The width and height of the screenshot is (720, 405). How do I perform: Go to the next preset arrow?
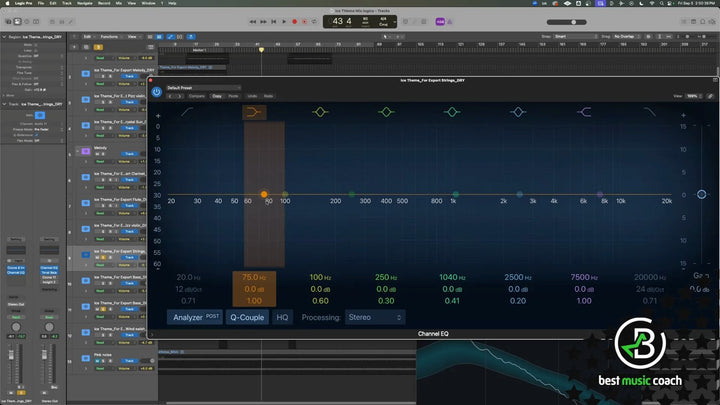pos(180,96)
